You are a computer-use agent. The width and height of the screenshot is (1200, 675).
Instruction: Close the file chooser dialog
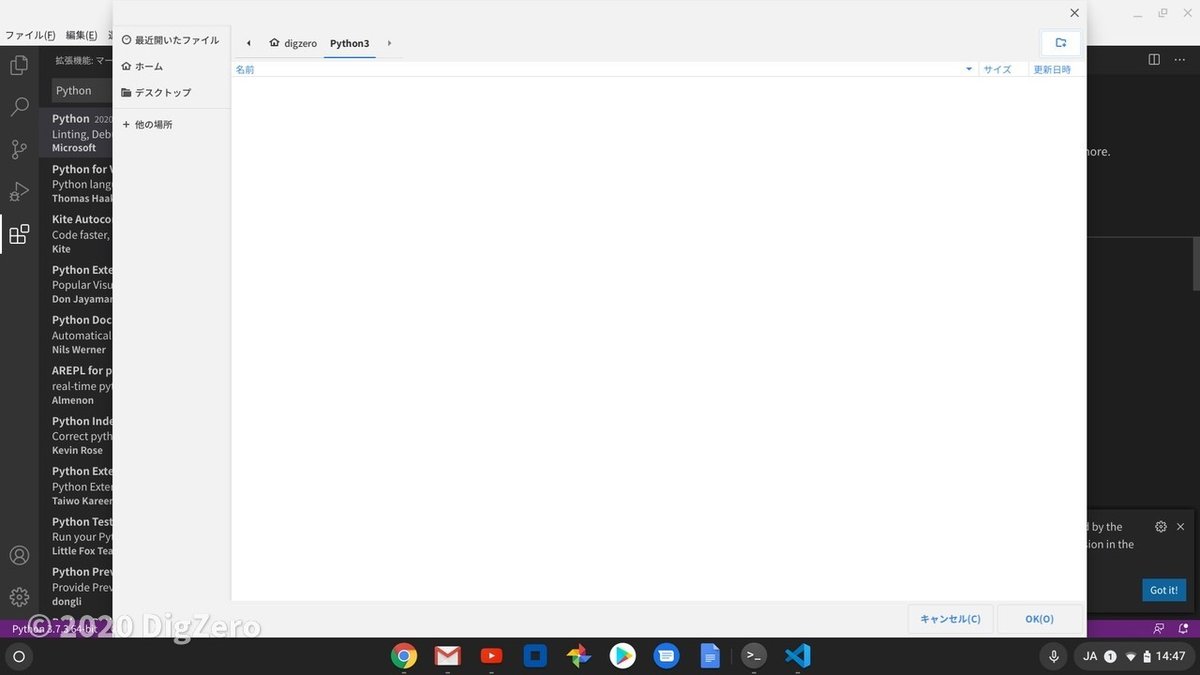tap(1075, 13)
